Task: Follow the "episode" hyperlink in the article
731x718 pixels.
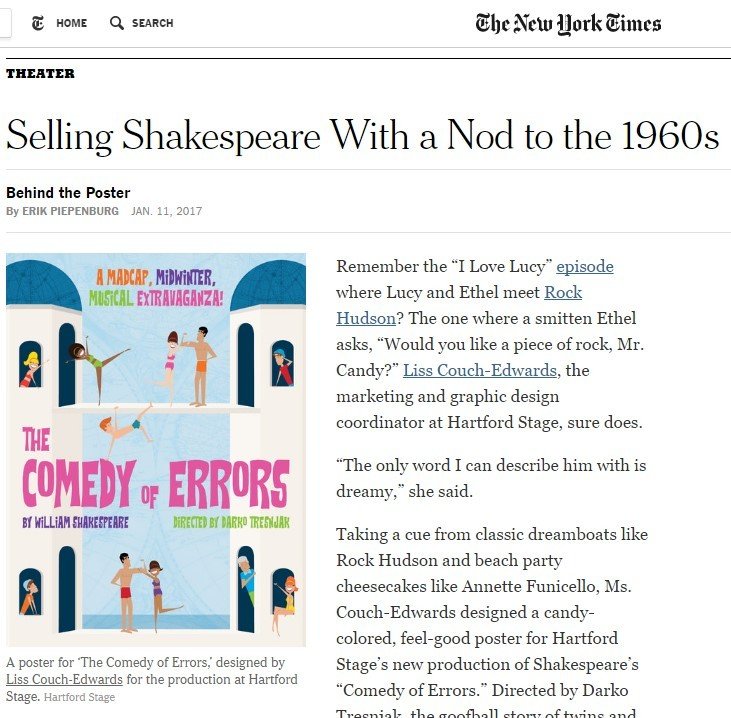Action: pos(585,266)
